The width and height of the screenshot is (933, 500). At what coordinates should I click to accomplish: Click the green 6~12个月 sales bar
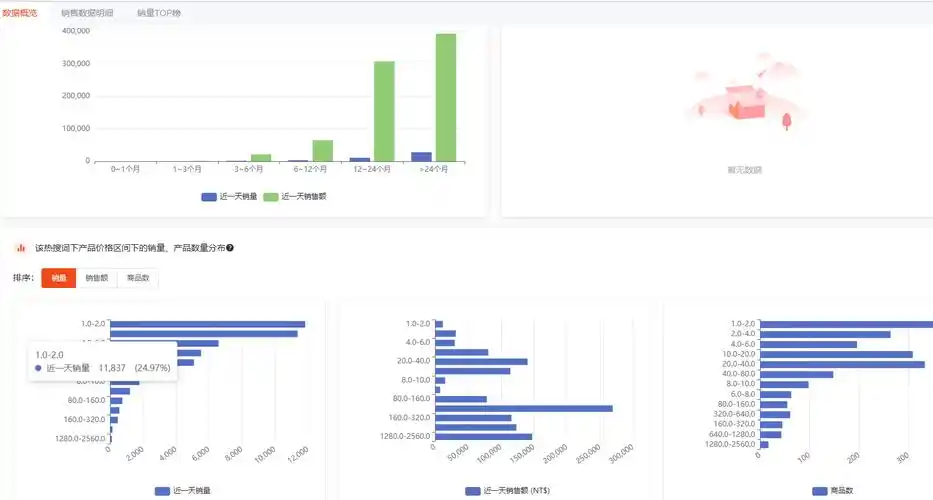point(322,150)
